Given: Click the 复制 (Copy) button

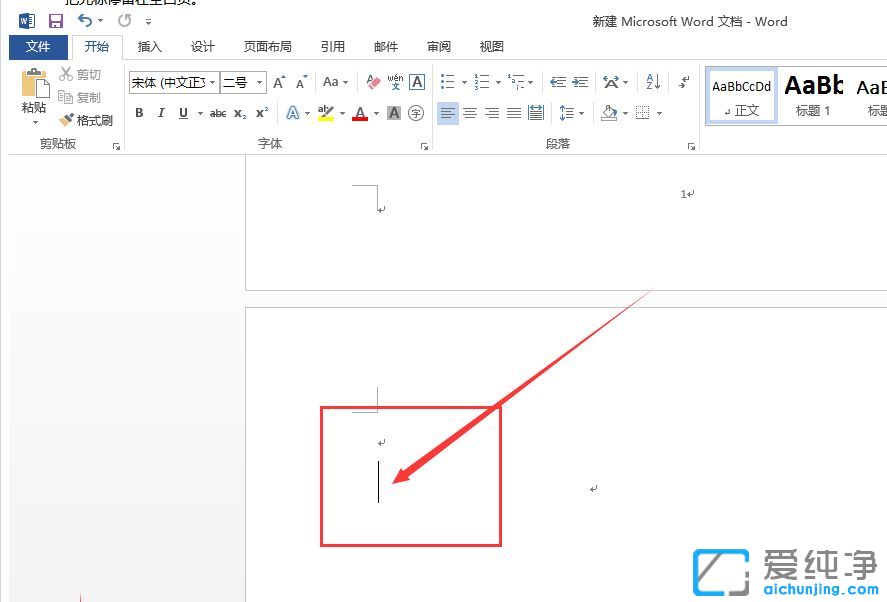Looking at the screenshot, I should (87, 97).
